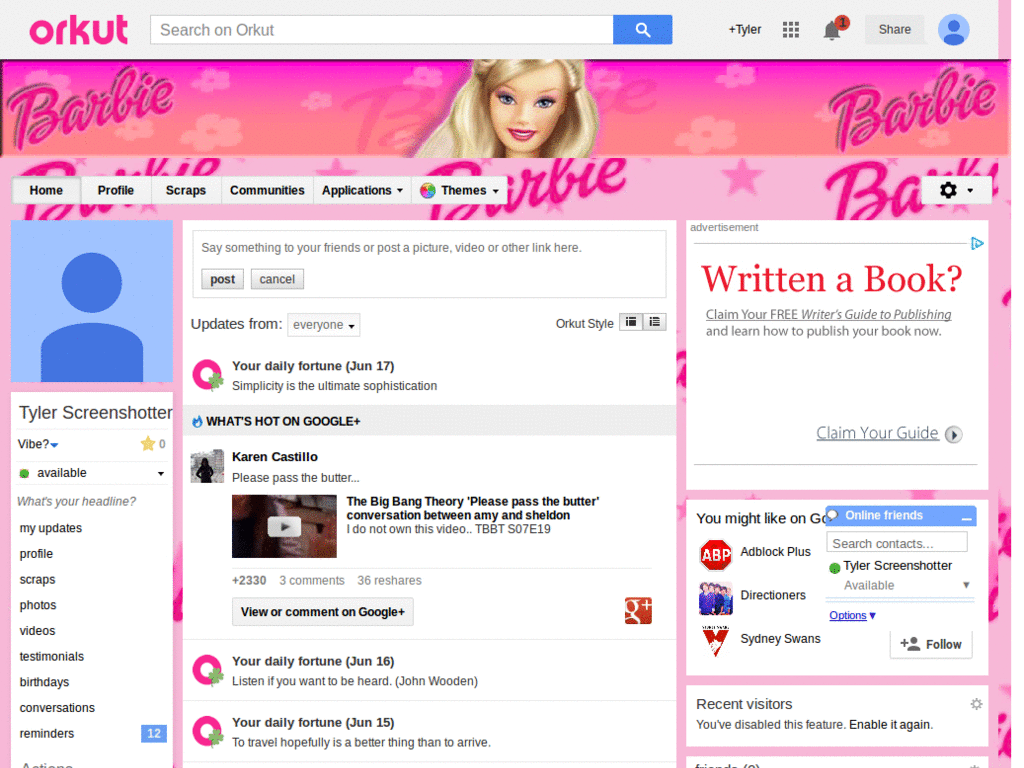The width and height of the screenshot is (1024, 768).
Task: Open the Recent visitors gear icon
Action: 976,704
